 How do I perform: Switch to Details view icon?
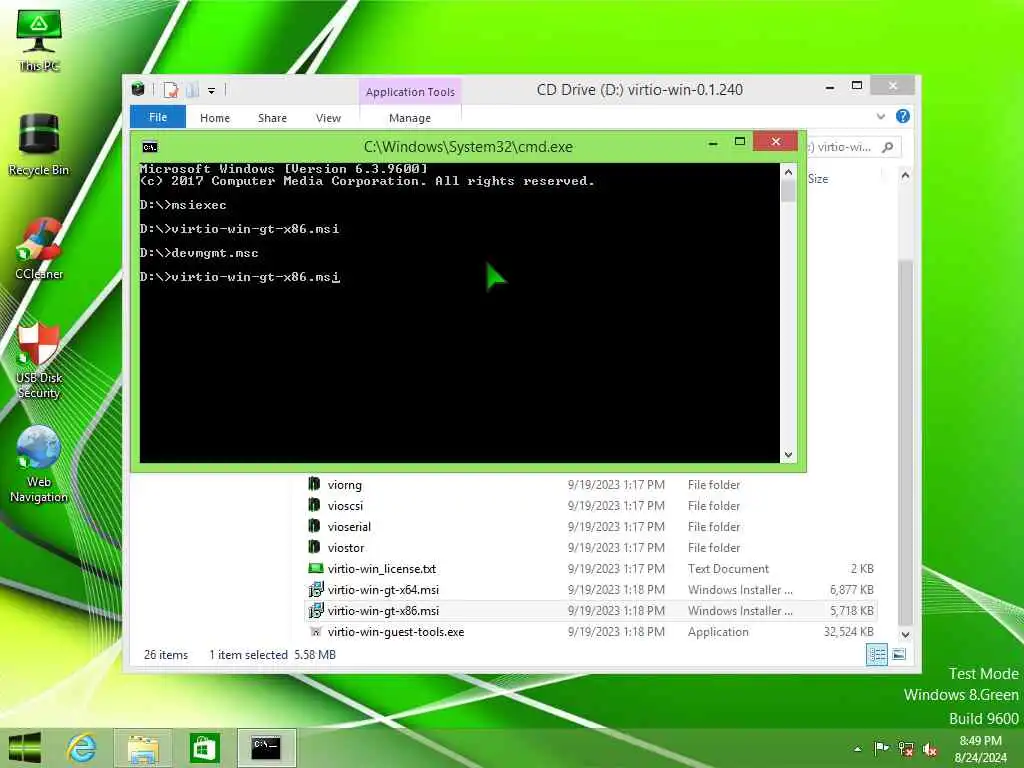876,654
